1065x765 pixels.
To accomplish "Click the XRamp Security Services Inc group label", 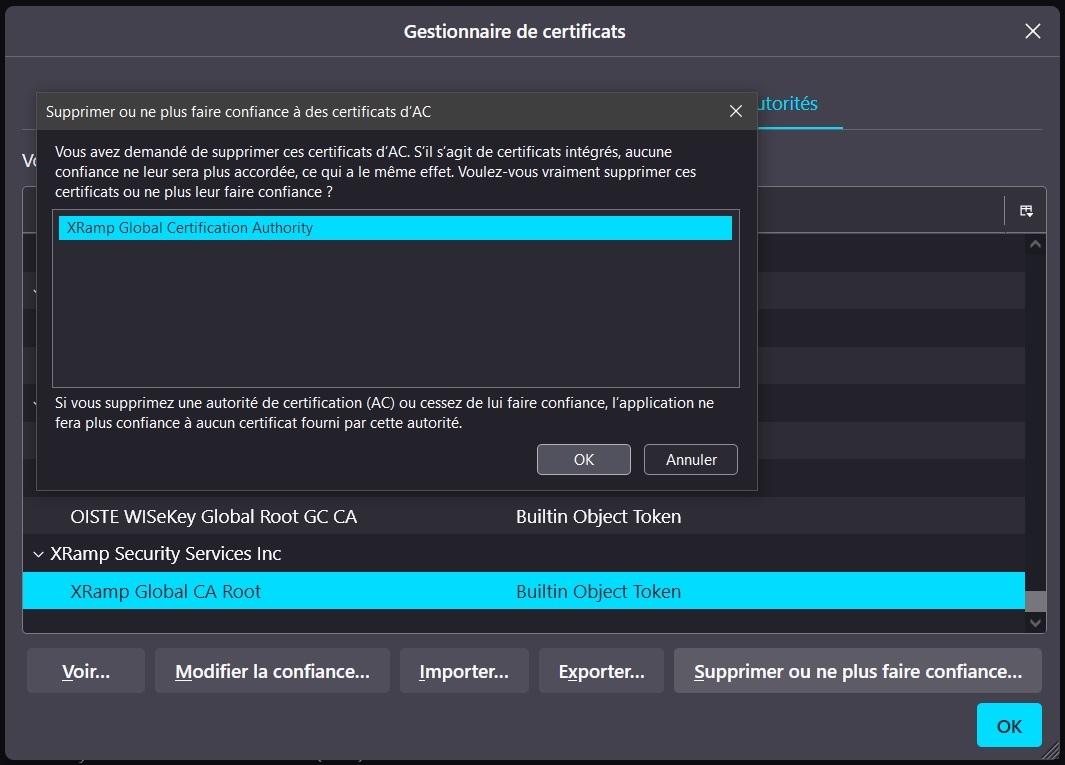I will pyautogui.click(x=166, y=554).
